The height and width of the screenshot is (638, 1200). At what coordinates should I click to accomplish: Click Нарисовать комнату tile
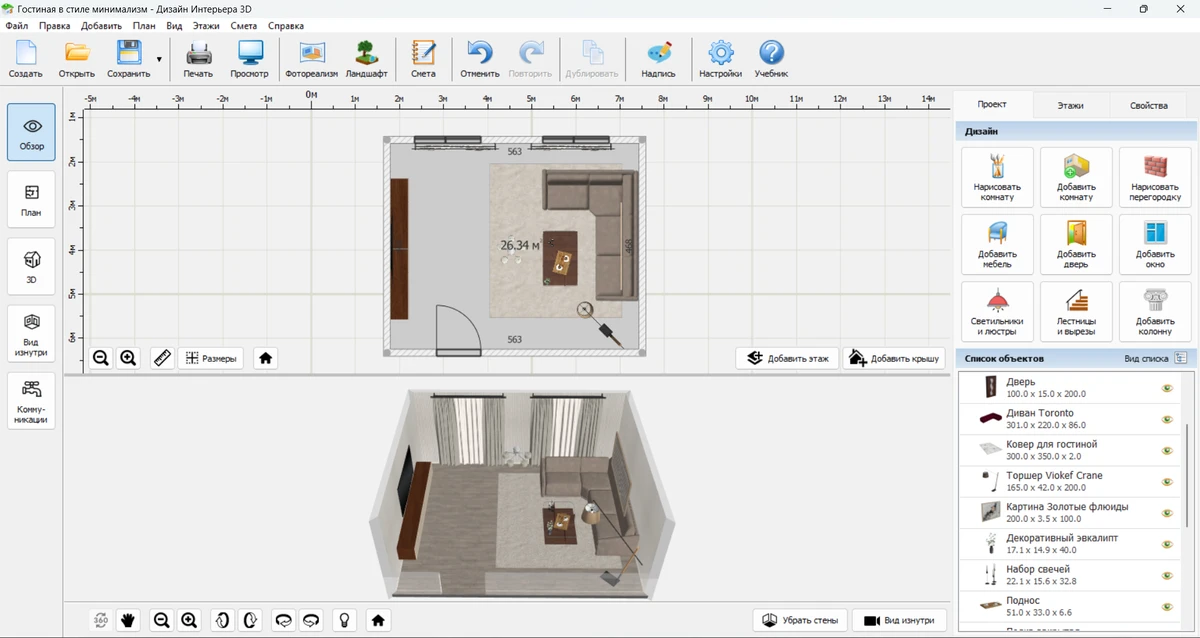tap(997, 177)
